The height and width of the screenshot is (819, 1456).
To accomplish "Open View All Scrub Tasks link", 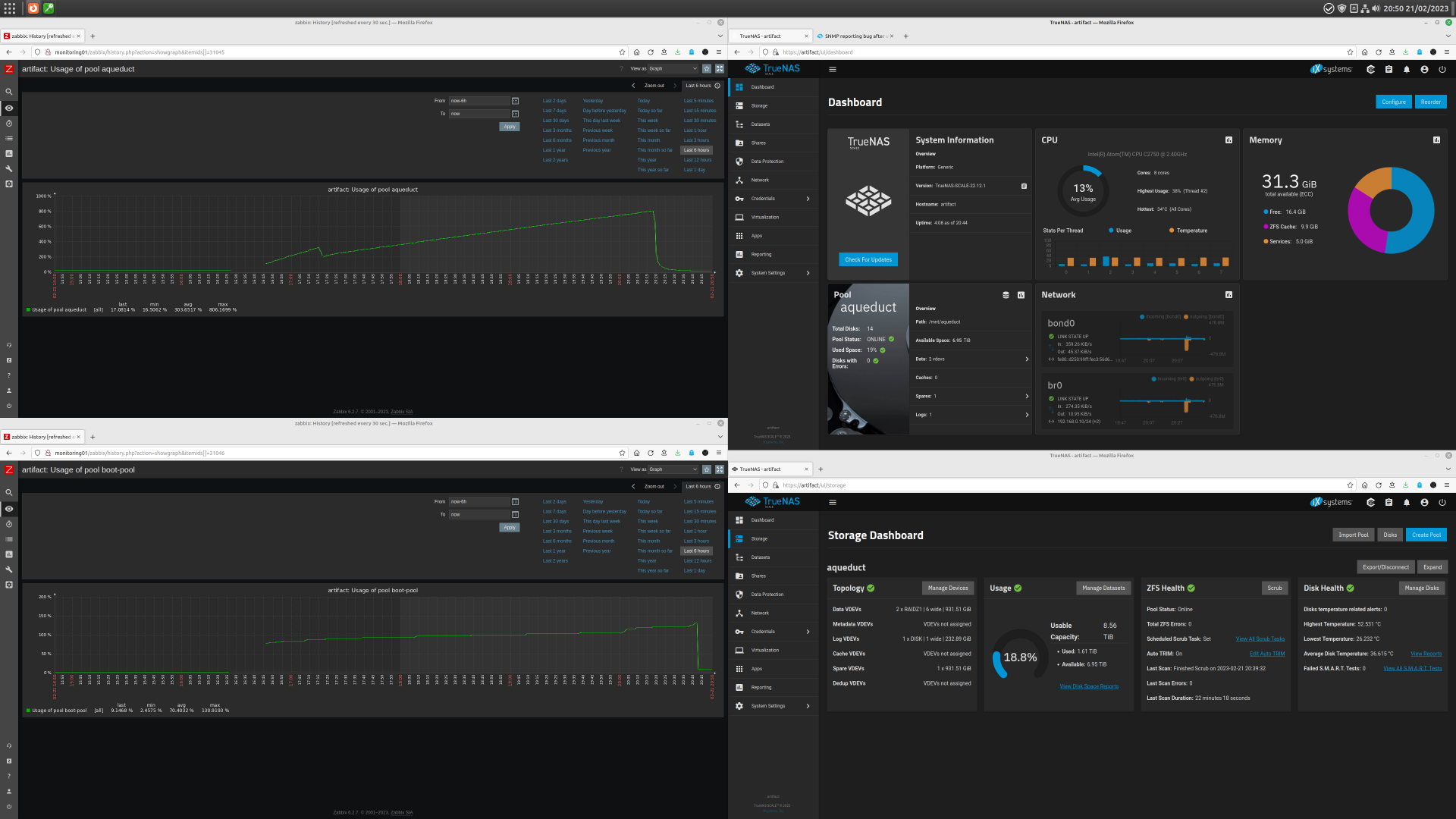I will [x=1260, y=639].
